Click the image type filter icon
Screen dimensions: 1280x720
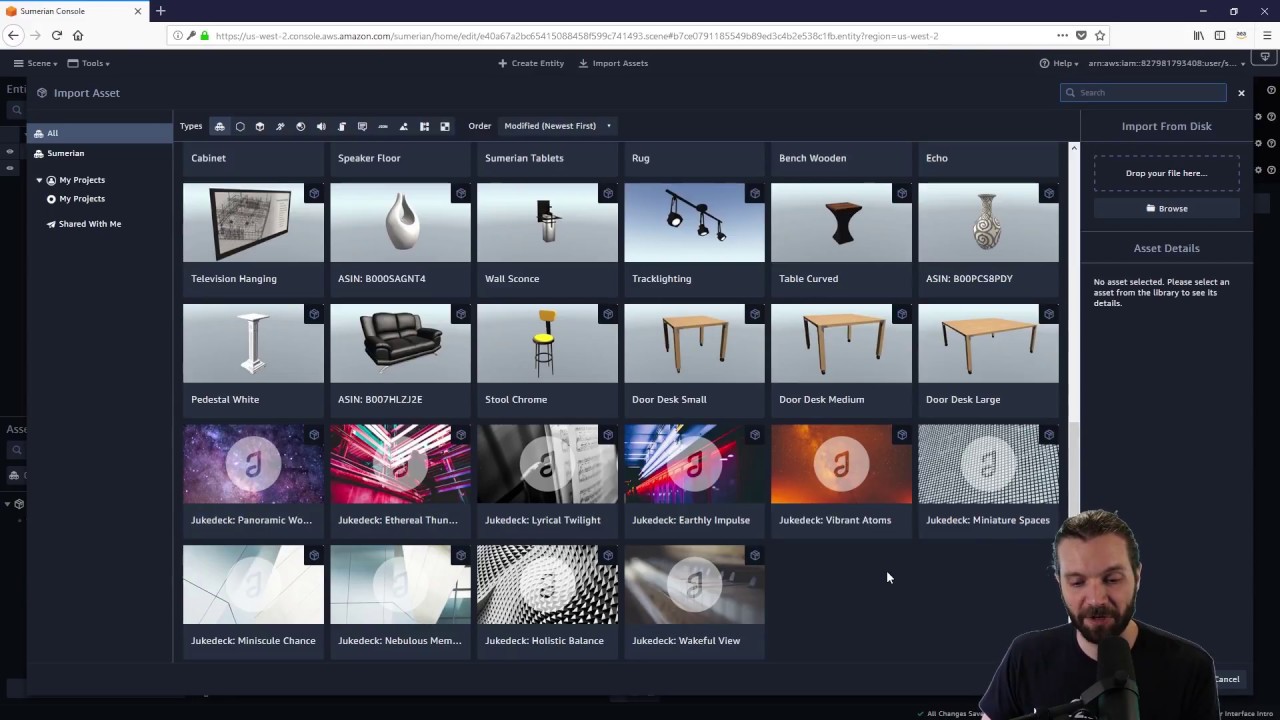pos(404,126)
